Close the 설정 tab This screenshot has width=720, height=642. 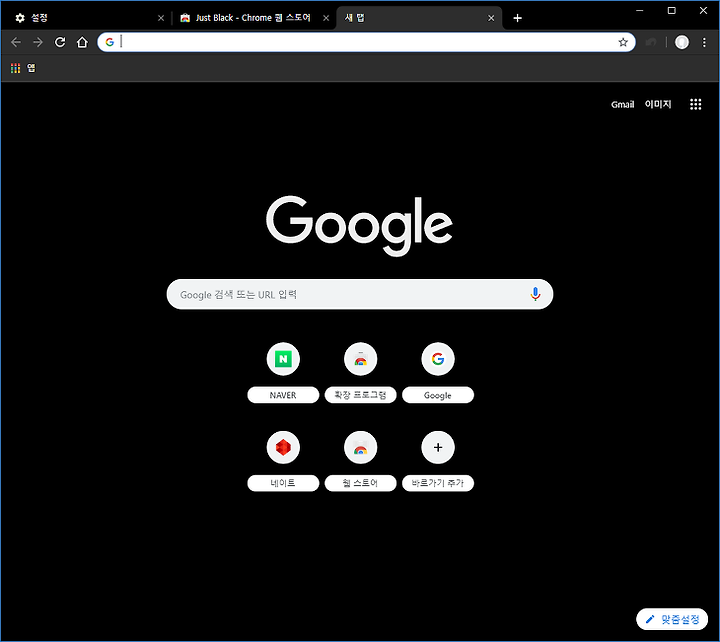(x=161, y=18)
